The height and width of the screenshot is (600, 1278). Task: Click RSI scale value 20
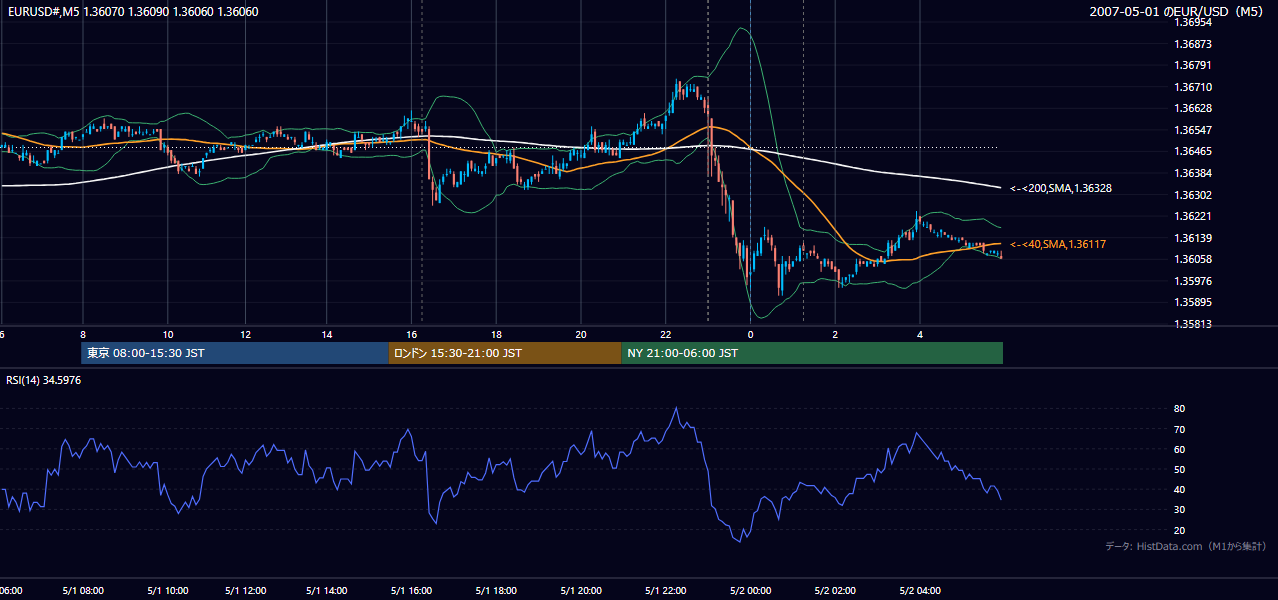click(x=1180, y=530)
